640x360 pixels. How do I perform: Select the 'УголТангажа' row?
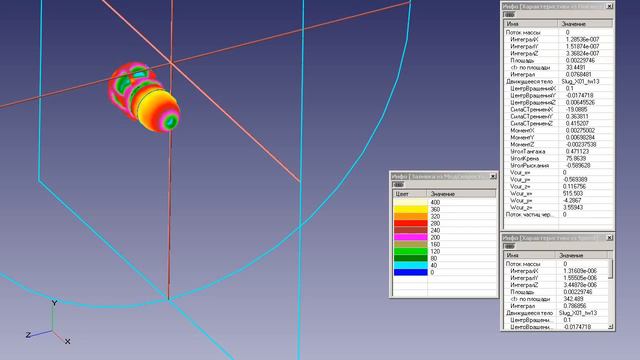pyautogui.click(x=558, y=151)
